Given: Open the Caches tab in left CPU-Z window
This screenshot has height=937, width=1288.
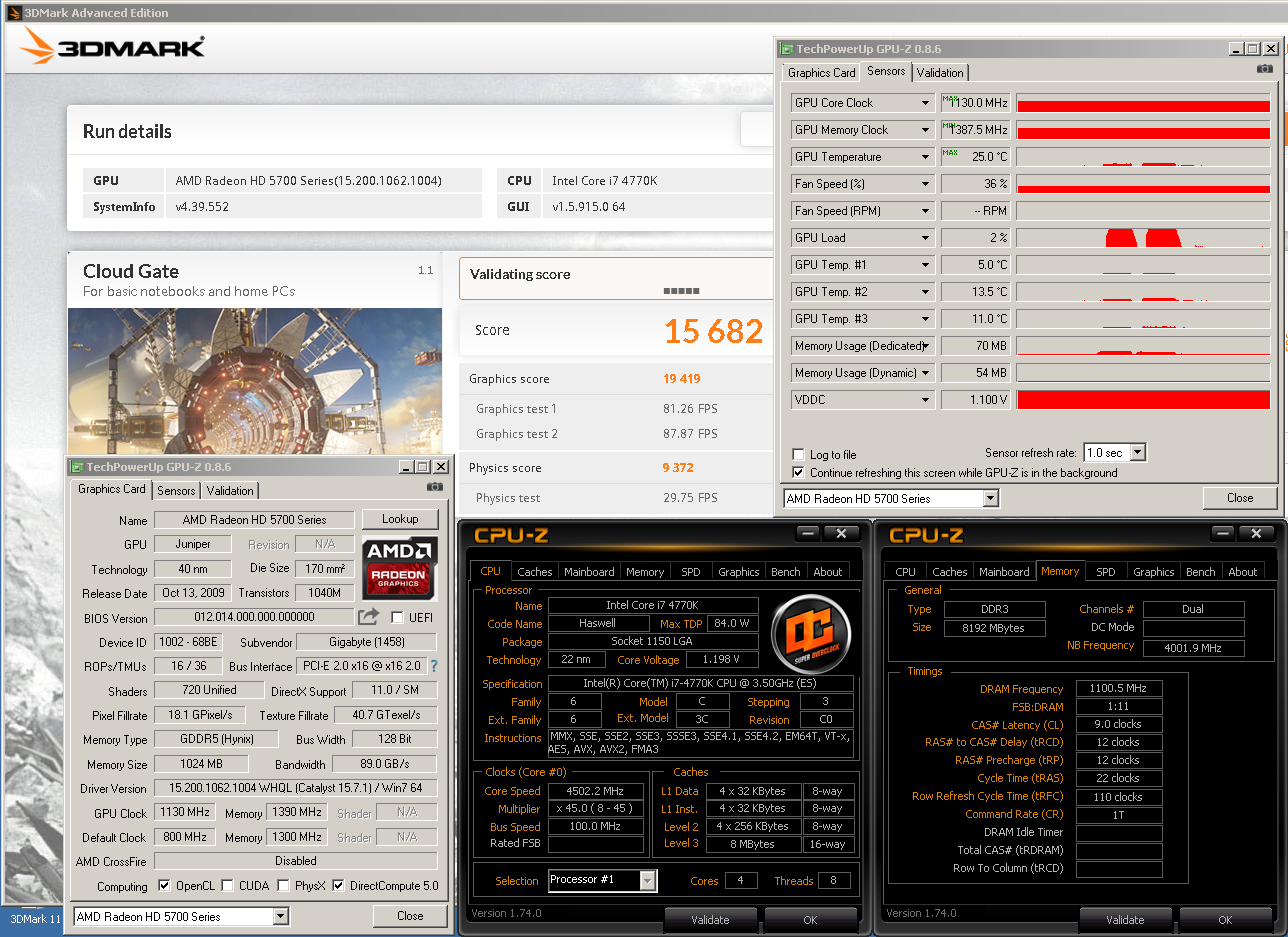Looking at the screenshot, I should pos(535,572).
